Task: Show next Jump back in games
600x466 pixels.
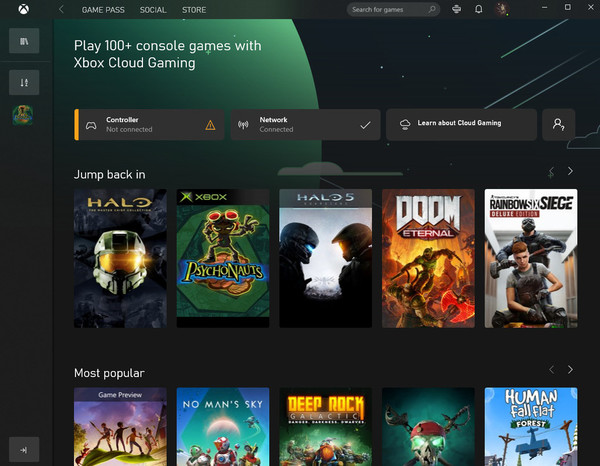Action: (x=570, y=171)
